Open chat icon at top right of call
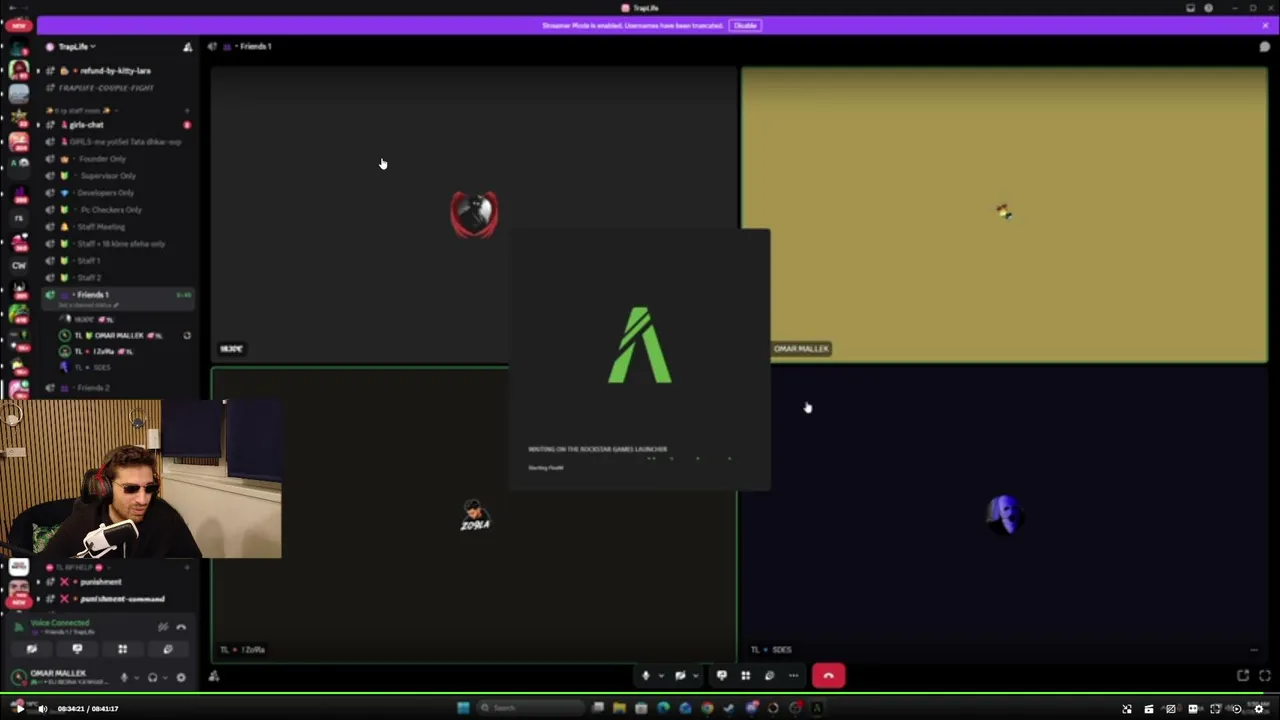This screenshot has height=720, width=1280. (1265, 47)
